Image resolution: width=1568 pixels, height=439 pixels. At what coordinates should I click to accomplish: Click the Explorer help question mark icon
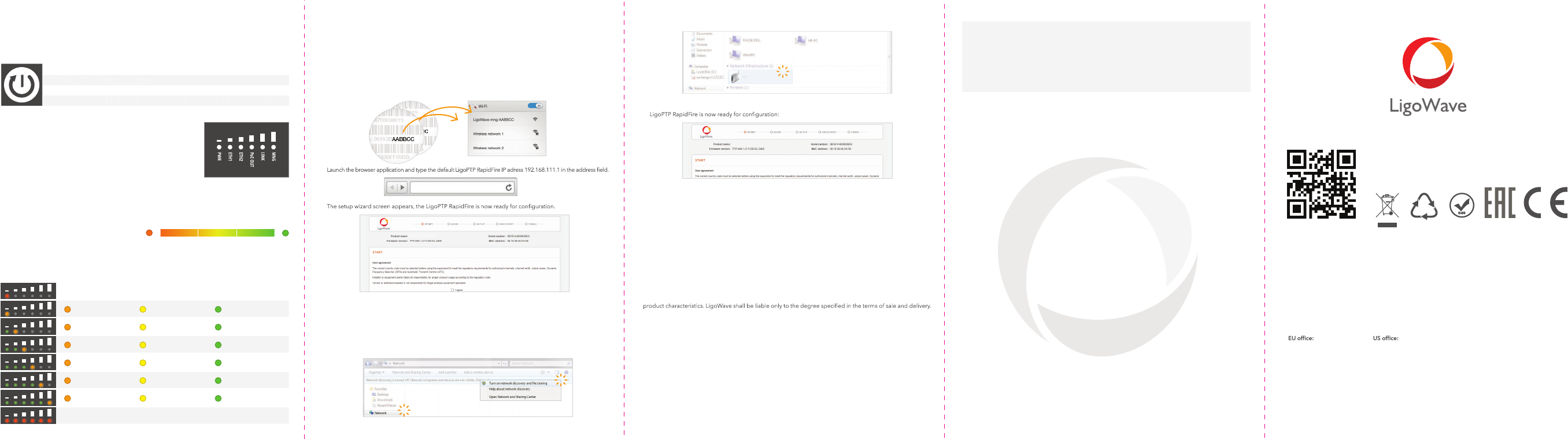point(566,372)
